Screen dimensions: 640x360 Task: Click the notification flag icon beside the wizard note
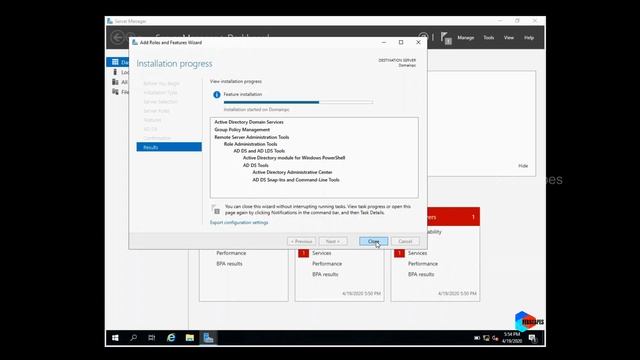[216, 210]
